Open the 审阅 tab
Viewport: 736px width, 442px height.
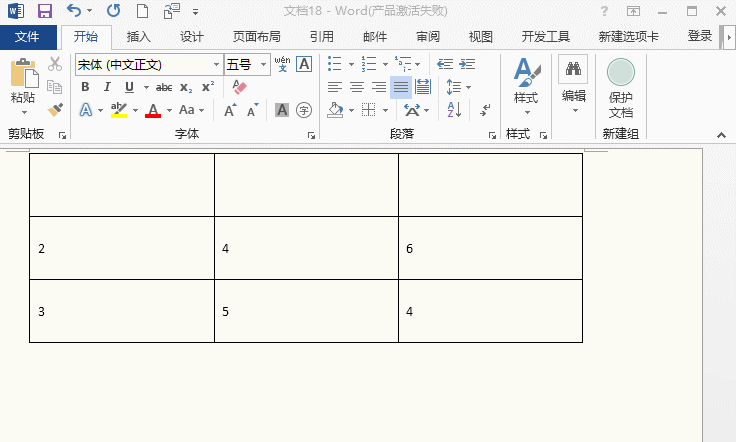click(428, 37)
